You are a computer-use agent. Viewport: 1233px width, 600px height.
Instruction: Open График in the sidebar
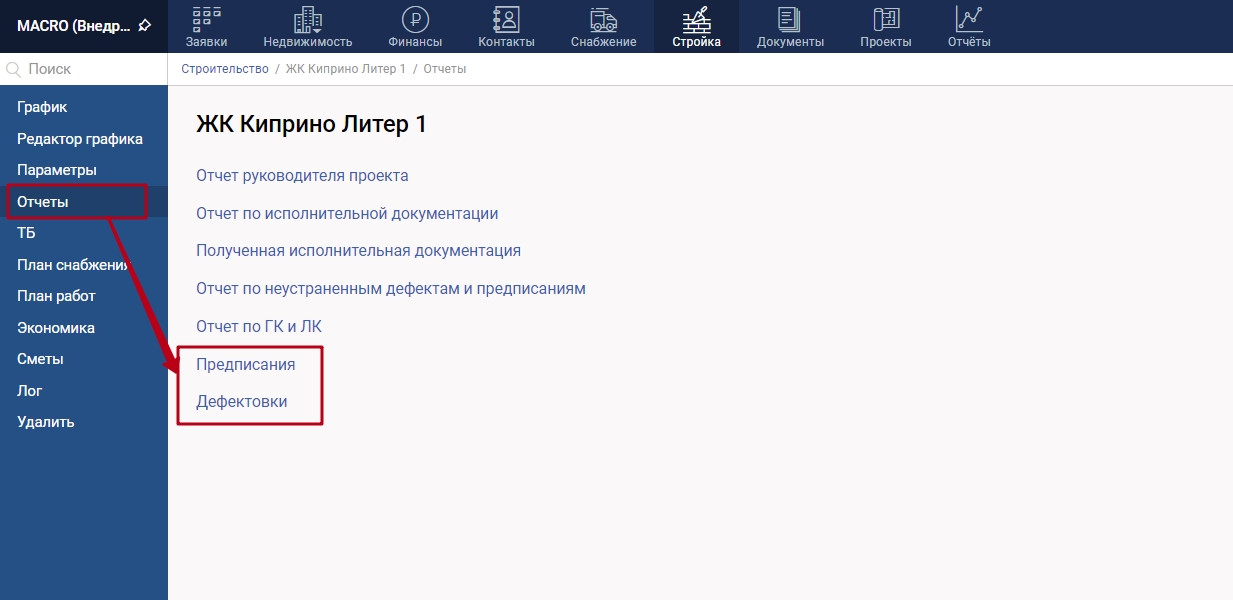42,107
